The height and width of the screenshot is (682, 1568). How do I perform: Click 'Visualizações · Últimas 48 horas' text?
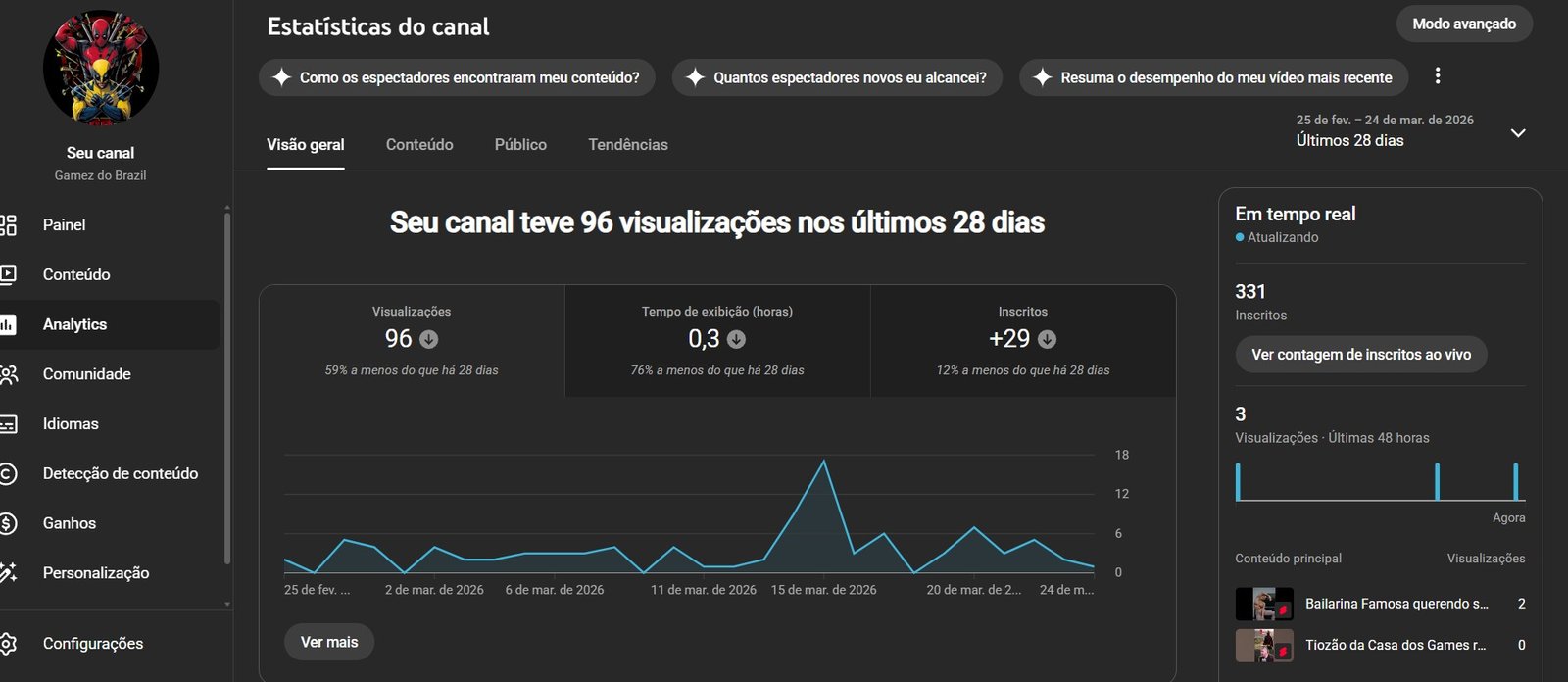(x=1332, y=438)
